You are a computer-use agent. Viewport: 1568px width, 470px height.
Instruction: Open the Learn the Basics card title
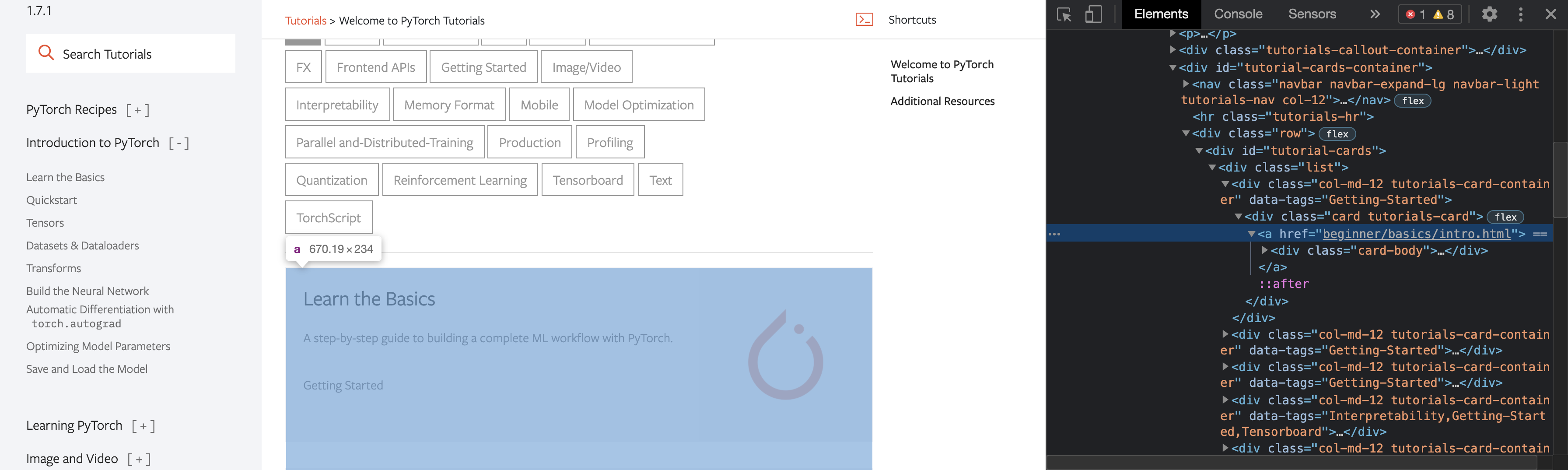[370, 299]
